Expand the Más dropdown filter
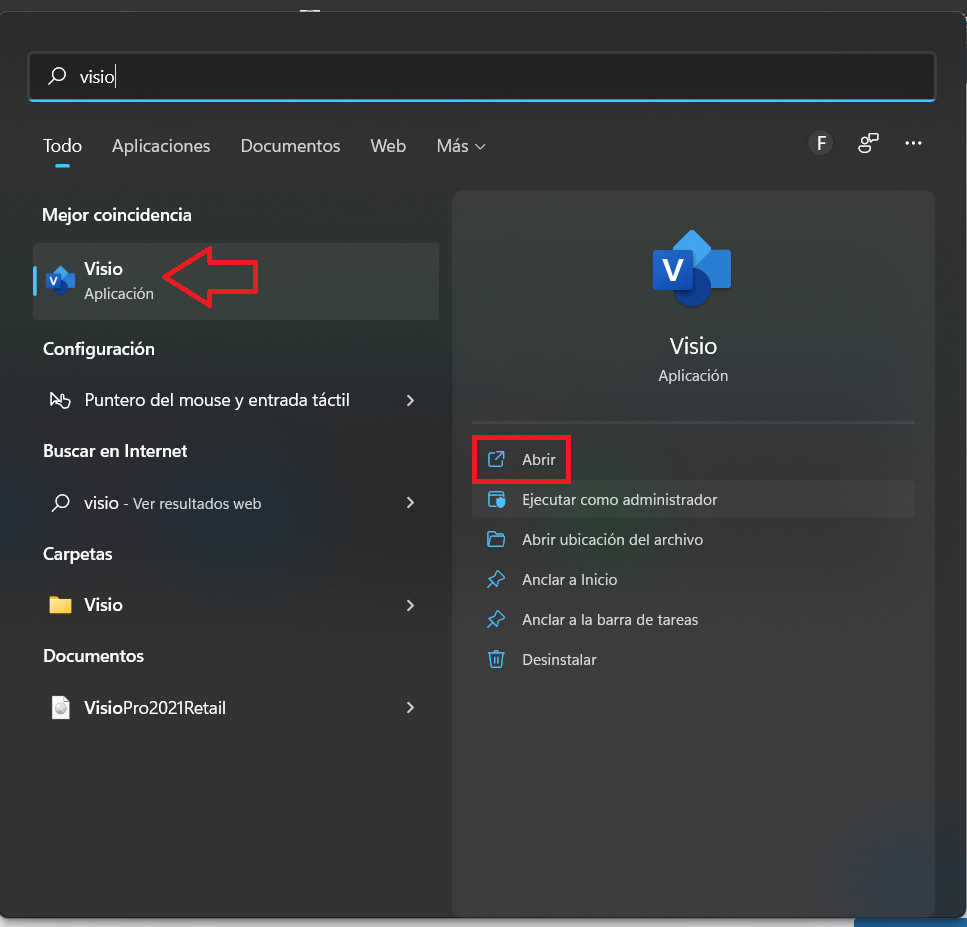The image size is (967, 927). [461, 146]
